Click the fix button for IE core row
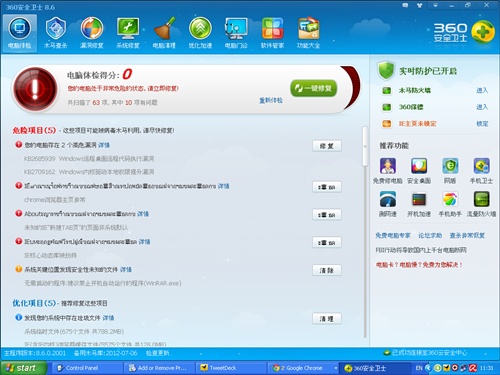Image resolution: width=500 pixels, height=375 pixels. [327, 243]
